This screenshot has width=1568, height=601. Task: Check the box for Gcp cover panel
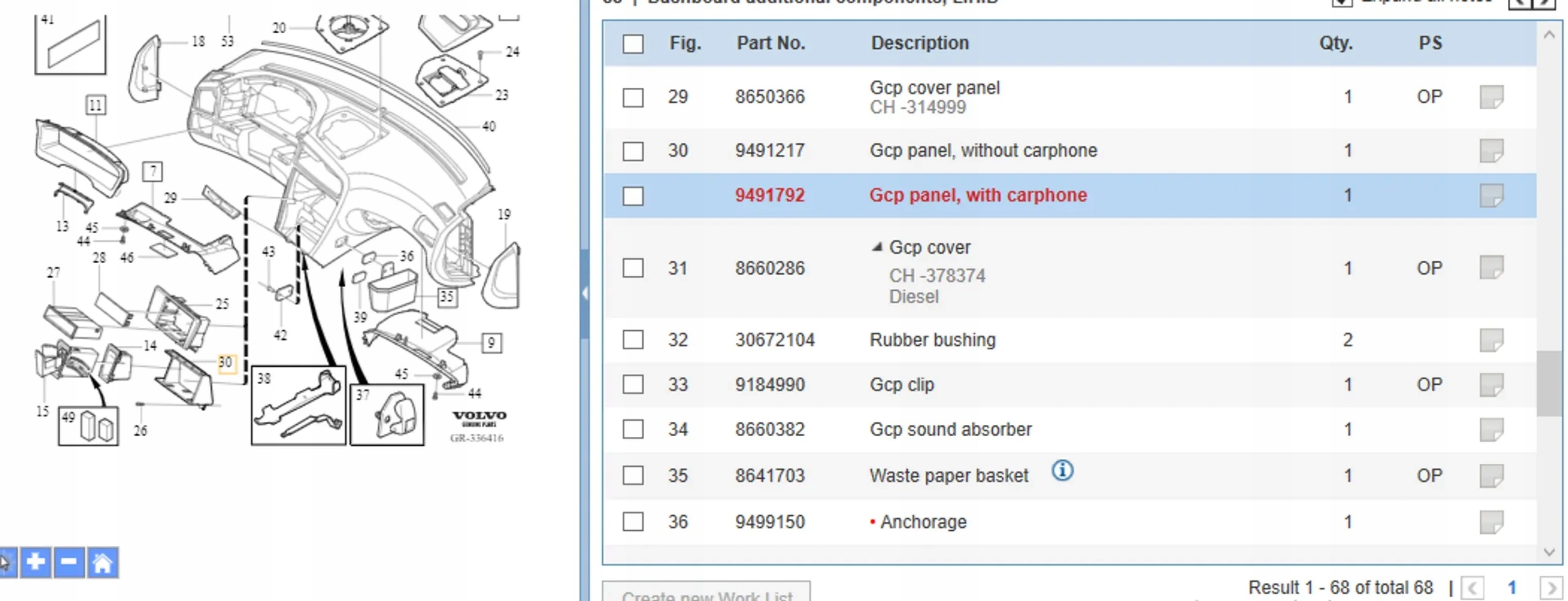pos(633,97)
